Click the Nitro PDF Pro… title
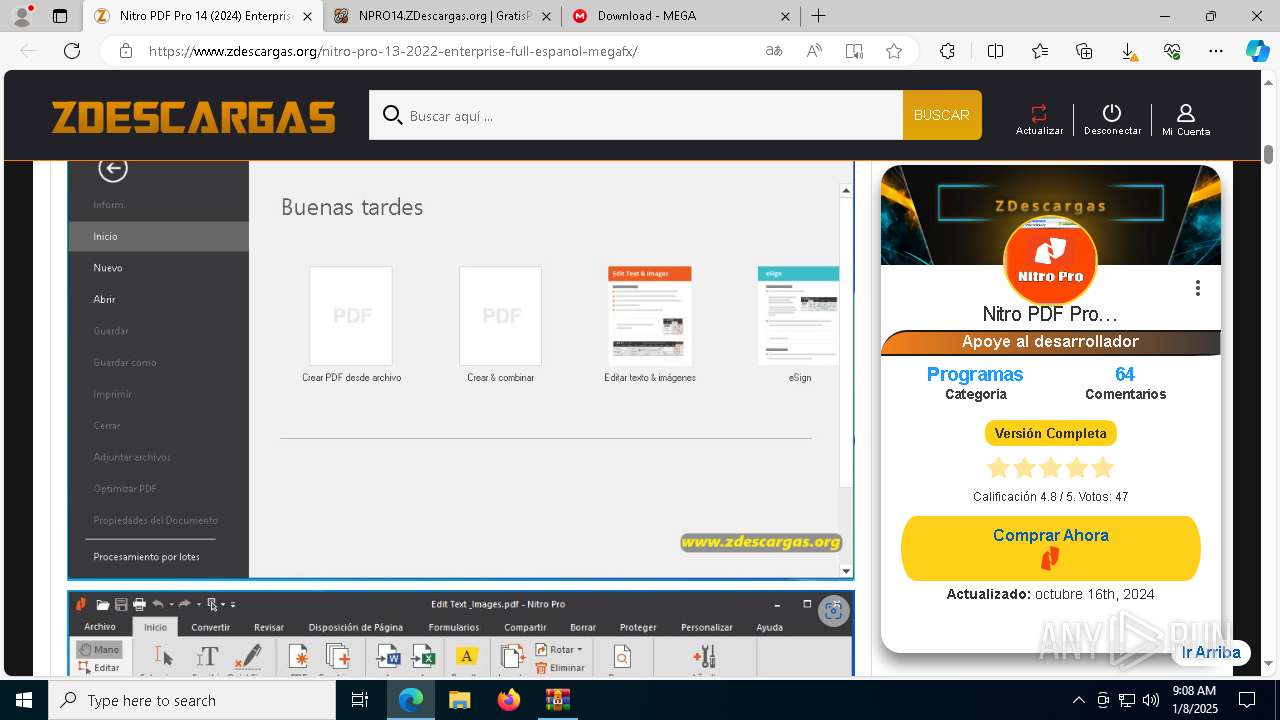 tap(1050, 314)
